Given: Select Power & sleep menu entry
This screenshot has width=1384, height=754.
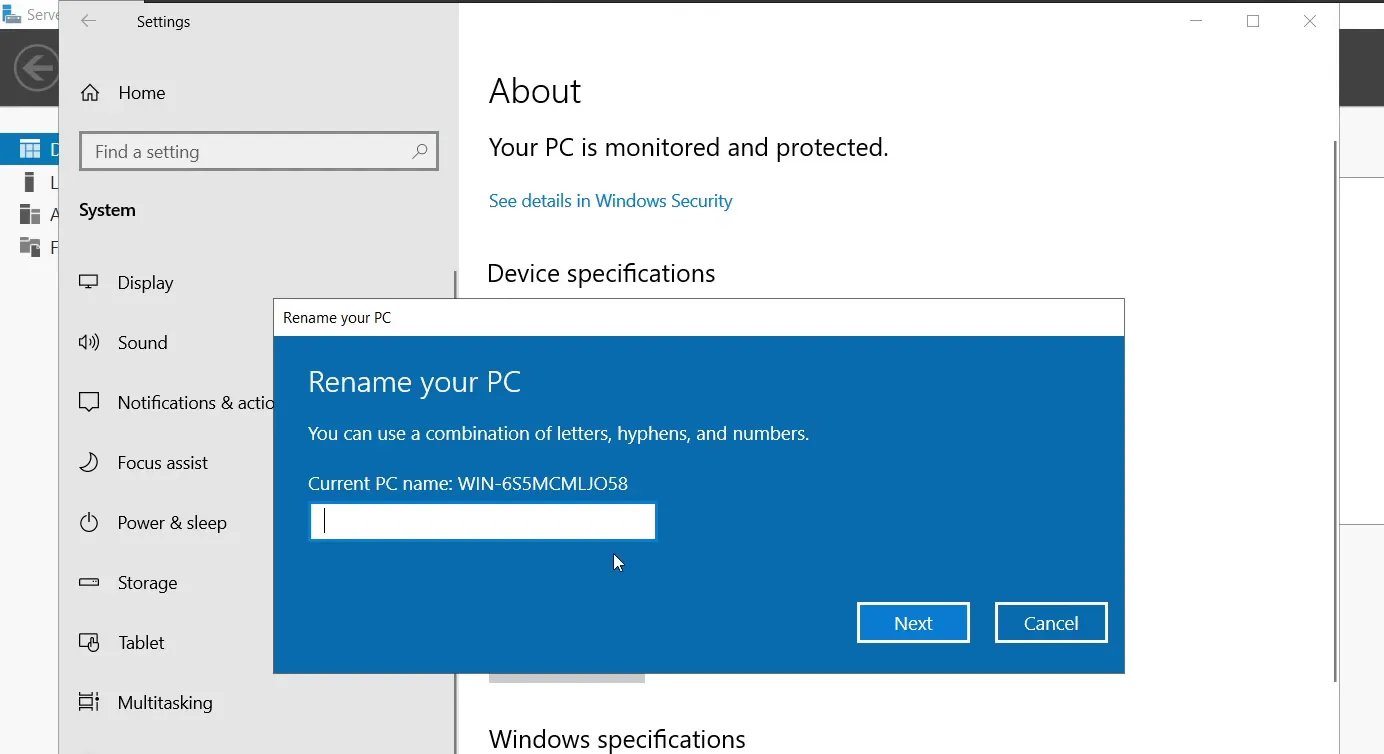Looking at the screenshot, I should [x=172, y=523].
